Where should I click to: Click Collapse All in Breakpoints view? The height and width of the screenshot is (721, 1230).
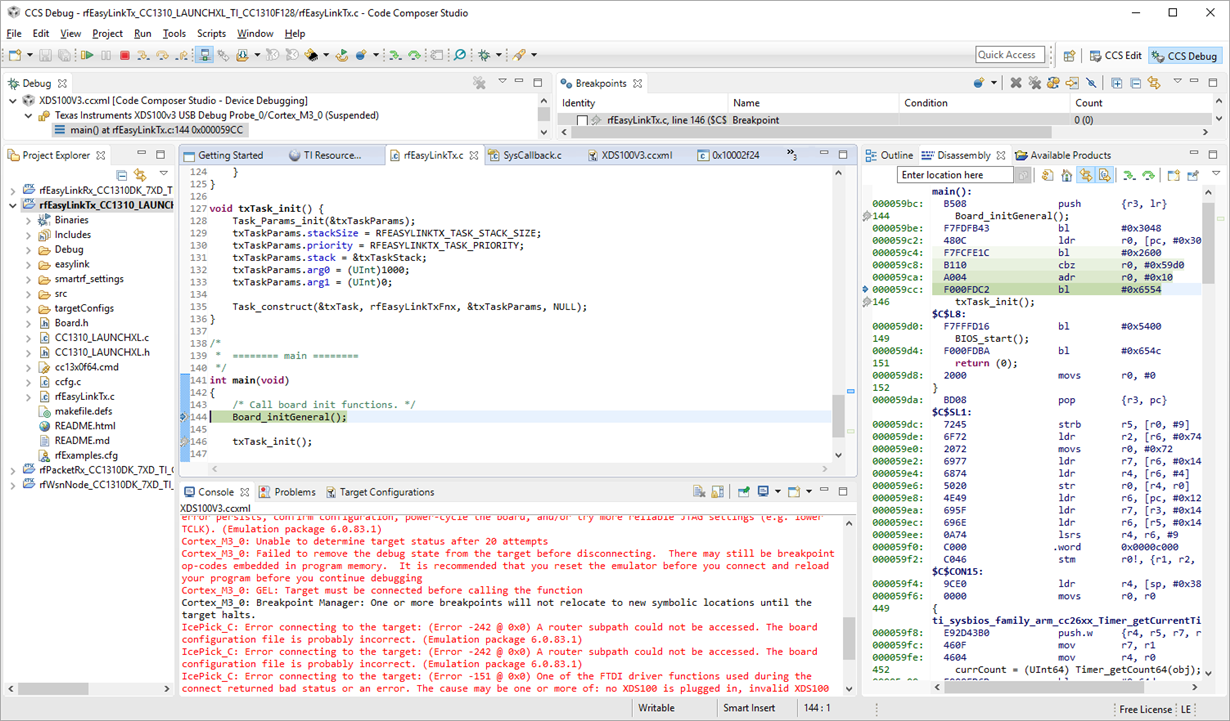point(1136,83)
